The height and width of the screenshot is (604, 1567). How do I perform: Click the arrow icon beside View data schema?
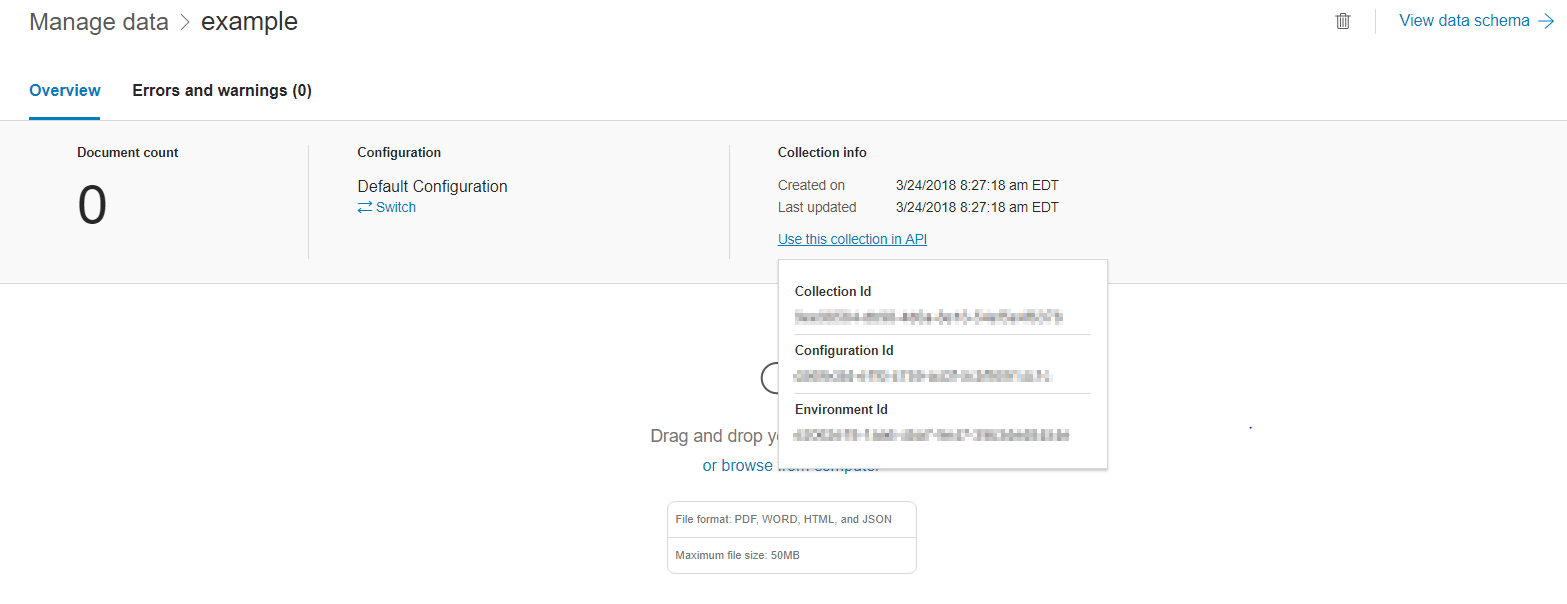(x=1546, y=21)
